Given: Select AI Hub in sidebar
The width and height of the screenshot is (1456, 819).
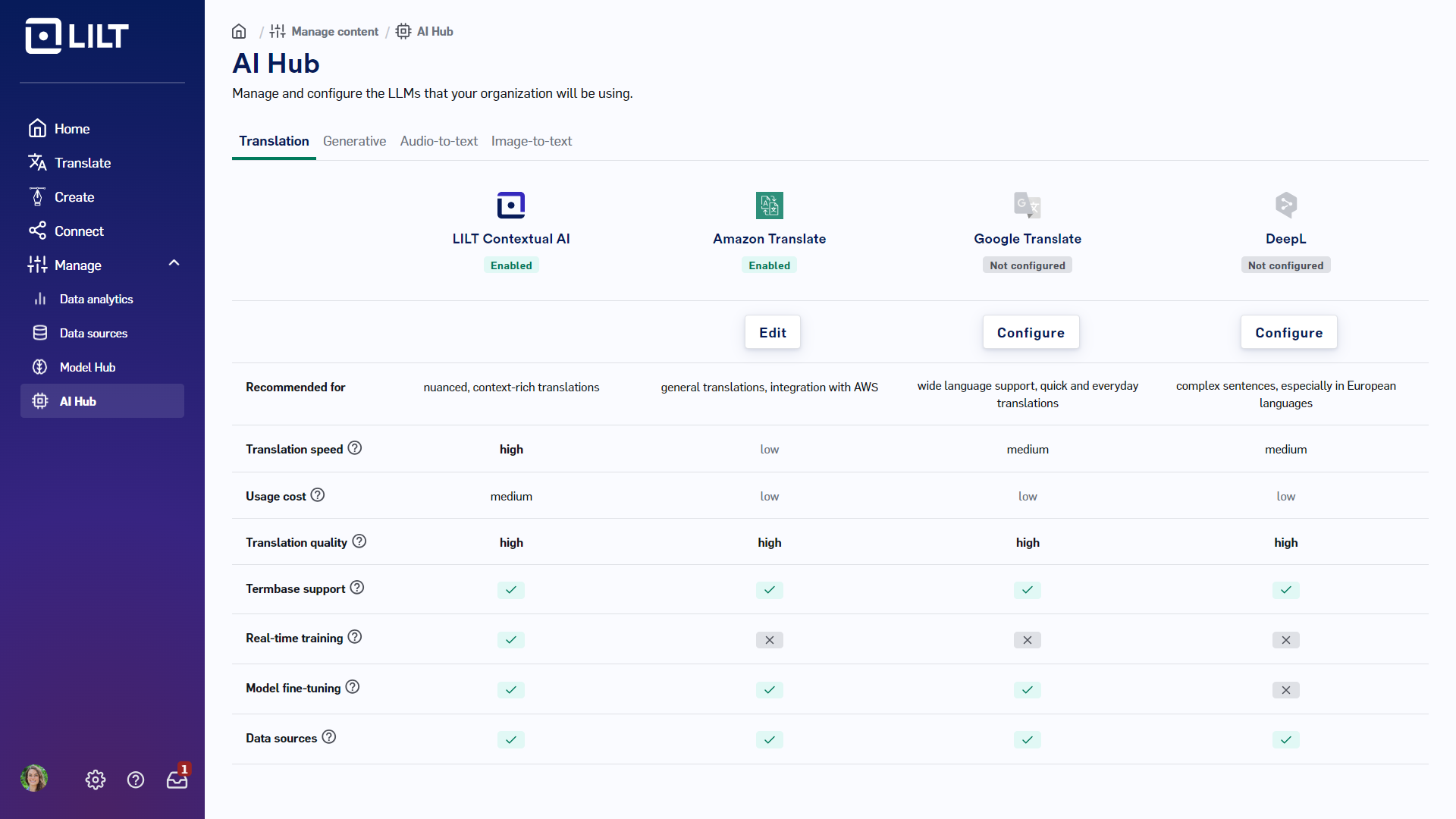Looking at the screenshot, I should point(102,401).
